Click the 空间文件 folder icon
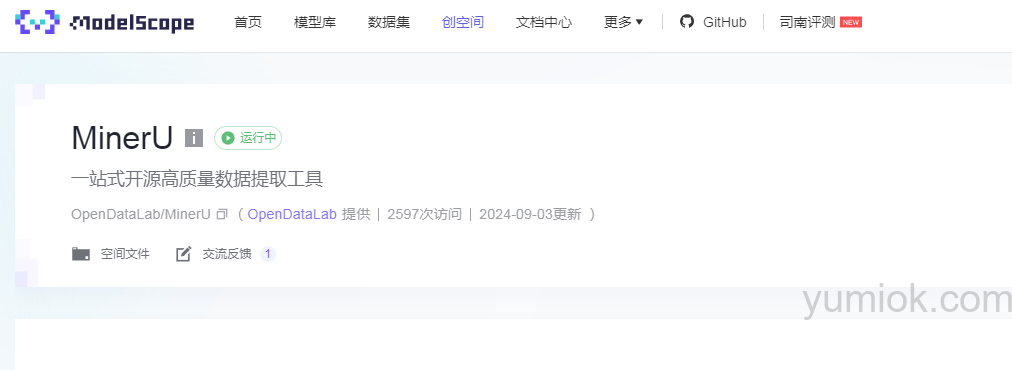The image size is (1012, 370). 81,254
